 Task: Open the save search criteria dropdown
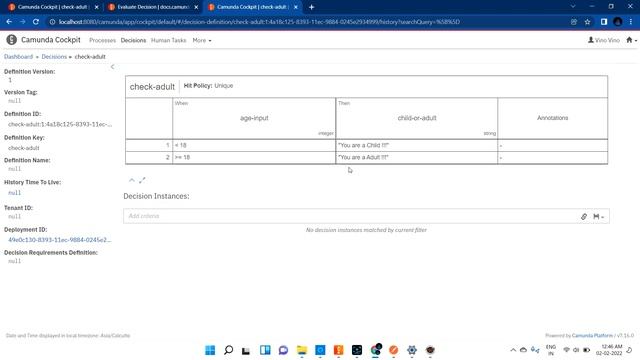(x=599, y=216)
